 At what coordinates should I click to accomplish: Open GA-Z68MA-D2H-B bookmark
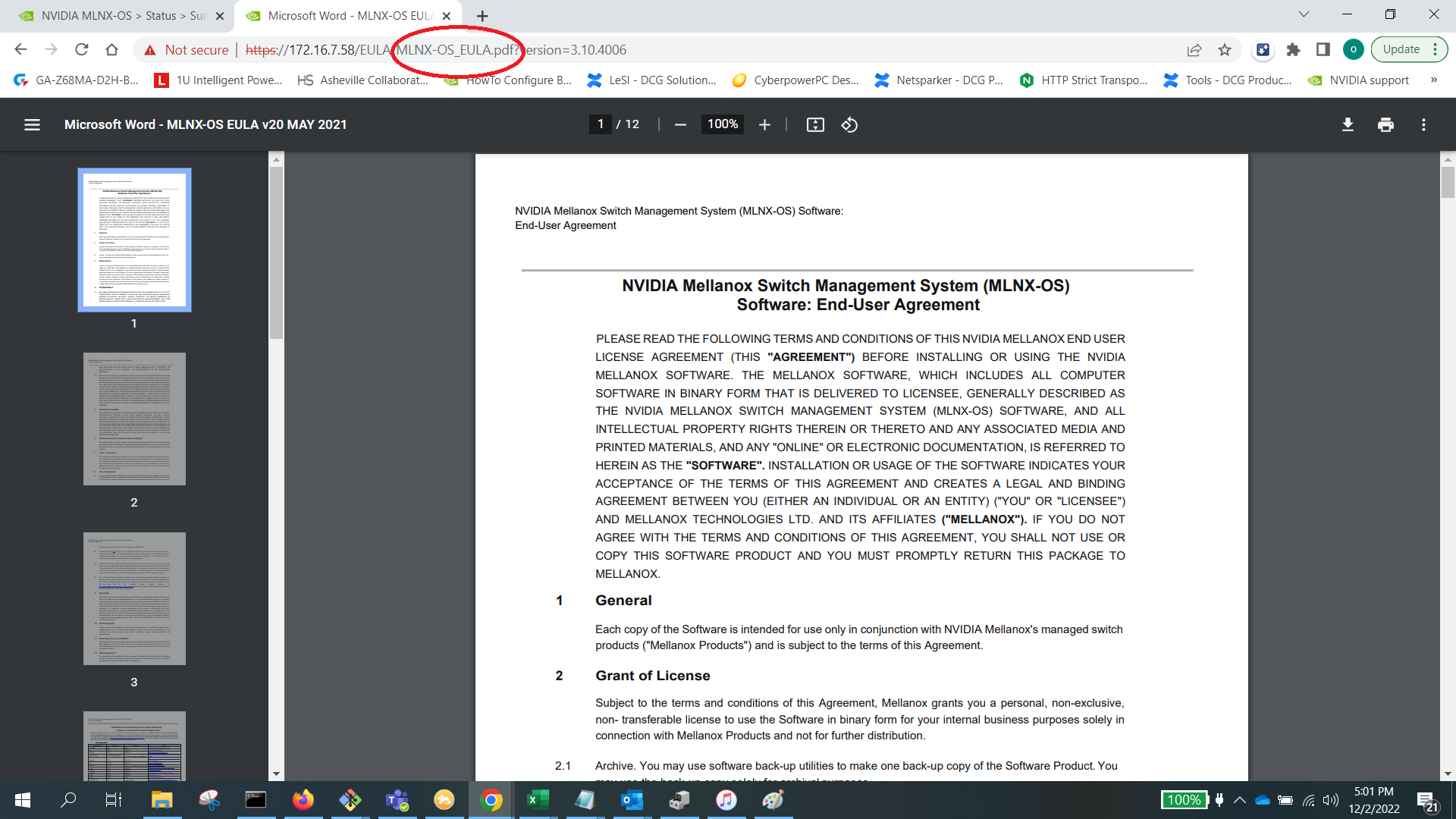click(77, 80)
